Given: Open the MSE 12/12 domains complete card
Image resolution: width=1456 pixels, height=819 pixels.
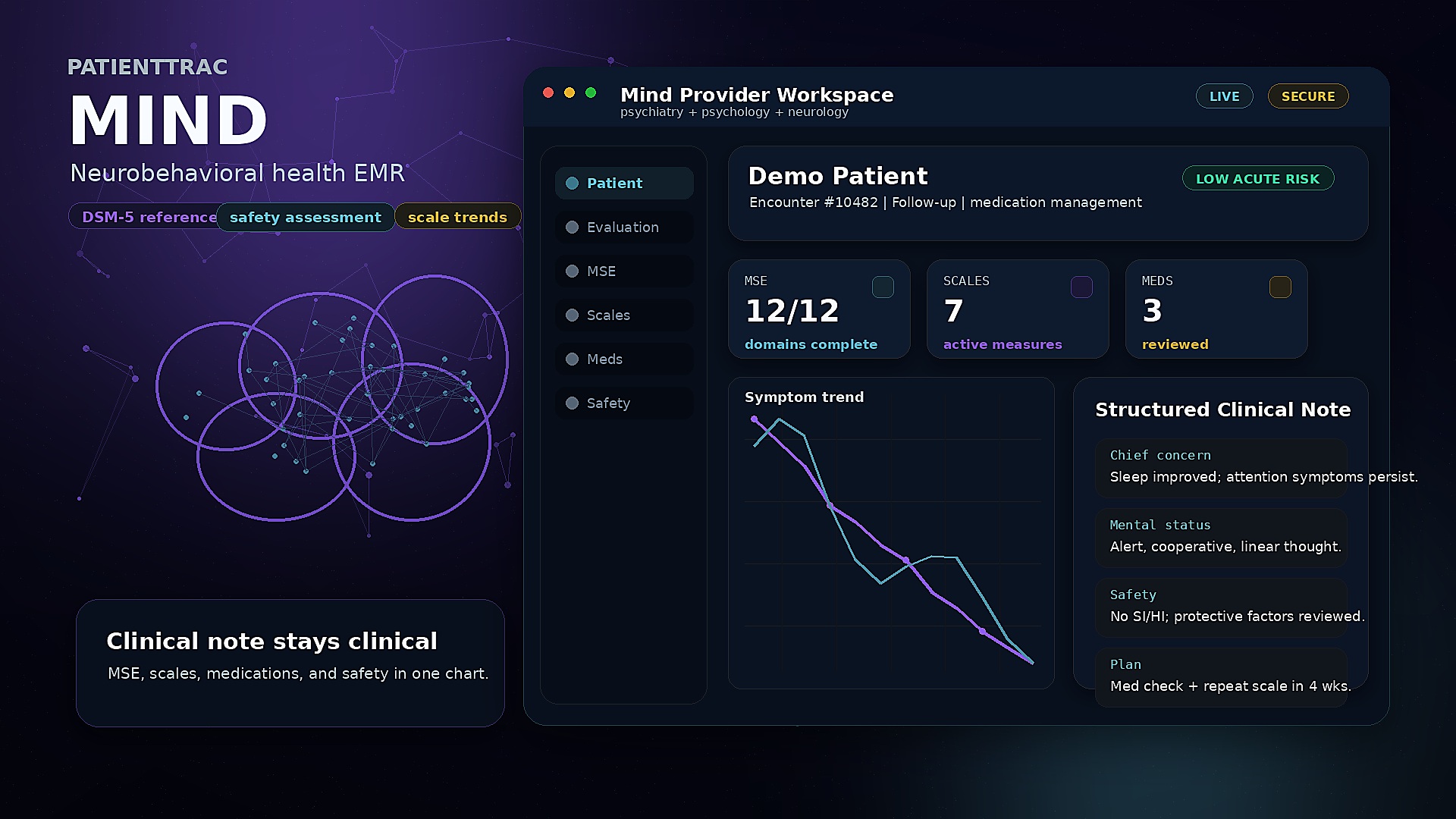Looking at the screenshot, I should pos(819,309).
